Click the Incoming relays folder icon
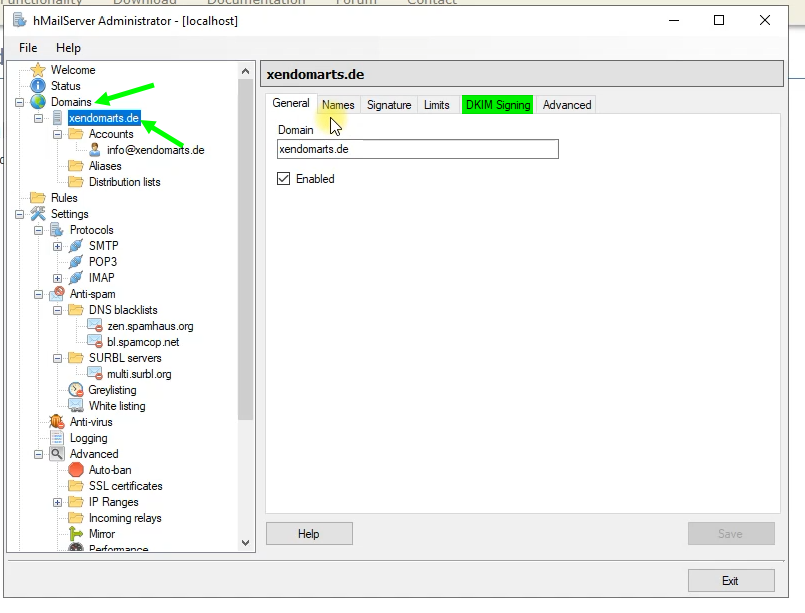The width and height of the screenshot is (805, 613). click(x=76, y=518)
